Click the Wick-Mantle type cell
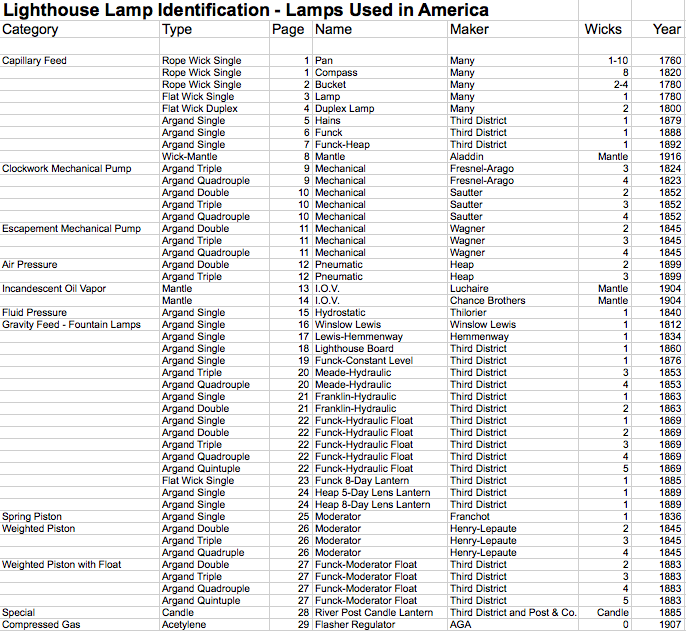 [214, 157]
